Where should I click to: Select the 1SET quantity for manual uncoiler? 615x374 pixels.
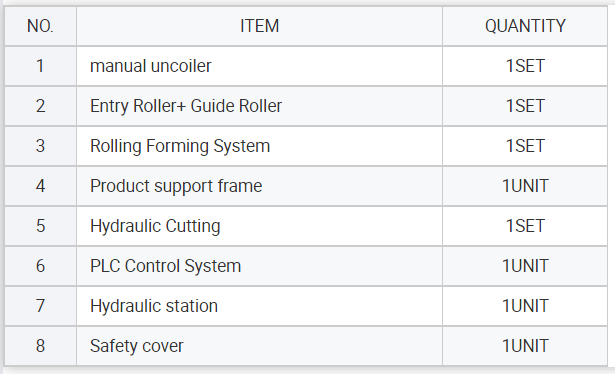(x=525, y=66)
